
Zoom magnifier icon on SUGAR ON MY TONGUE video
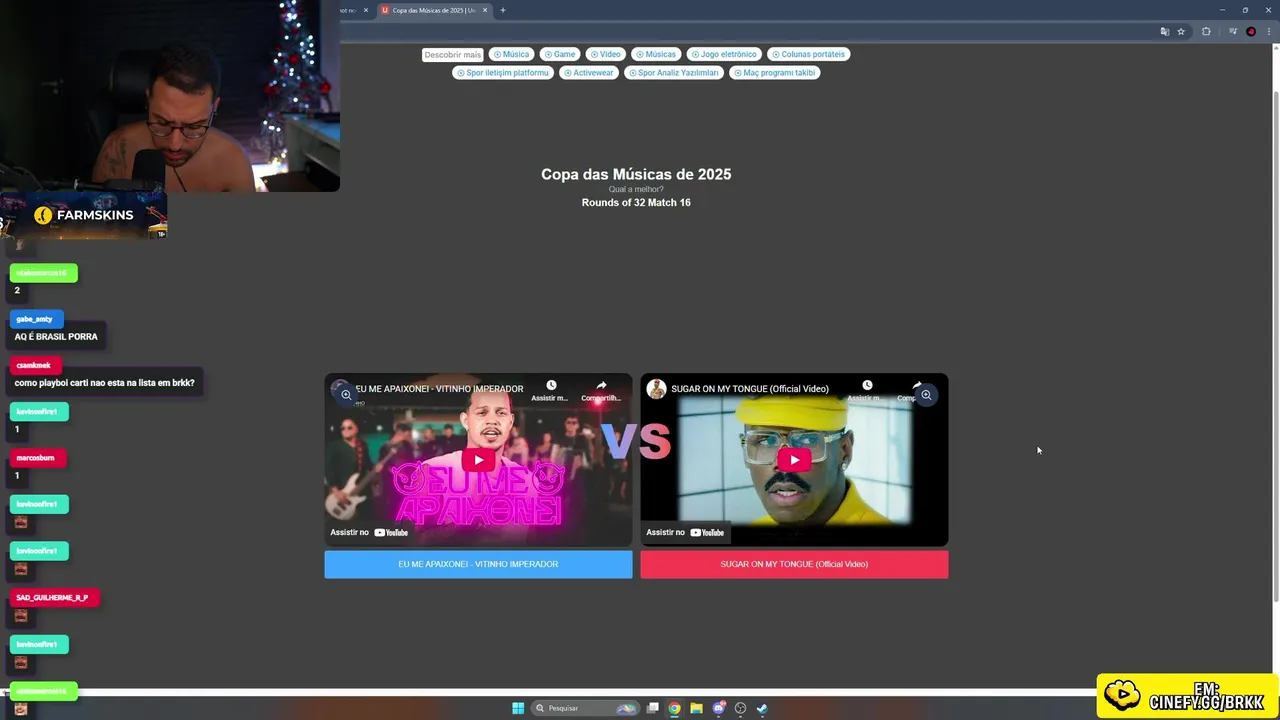pos(926,395)
